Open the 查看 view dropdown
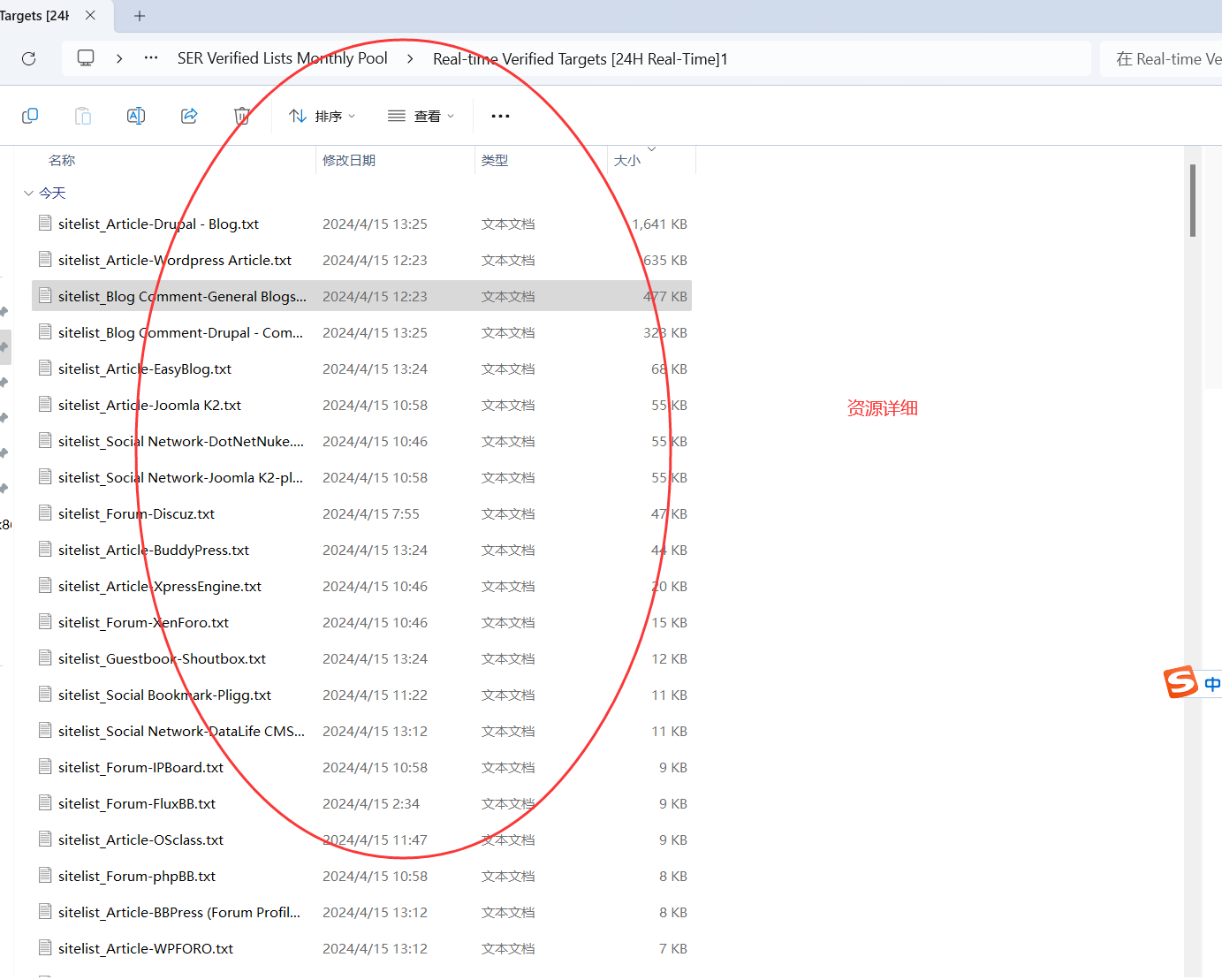 tap(421, 116)
